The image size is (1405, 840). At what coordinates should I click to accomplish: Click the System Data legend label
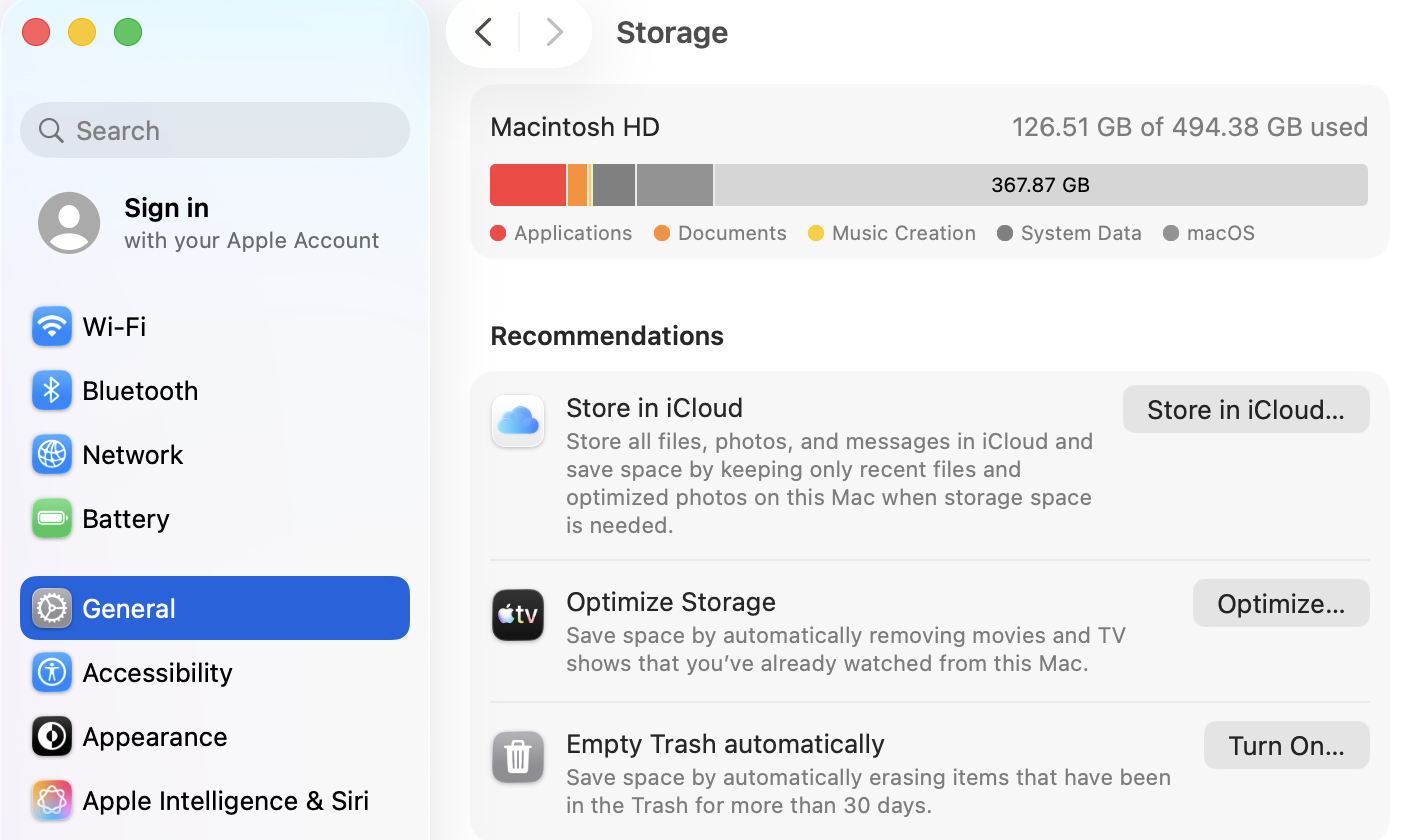point(1081,233)
